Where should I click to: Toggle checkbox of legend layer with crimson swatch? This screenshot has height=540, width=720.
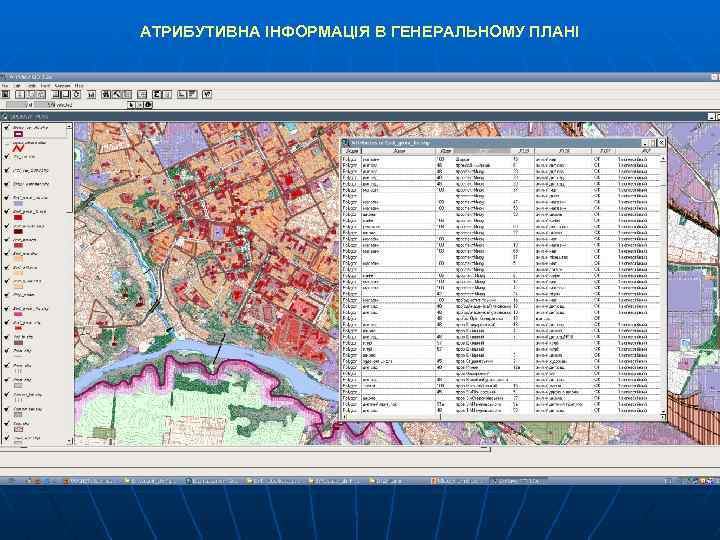coord(6,239)
